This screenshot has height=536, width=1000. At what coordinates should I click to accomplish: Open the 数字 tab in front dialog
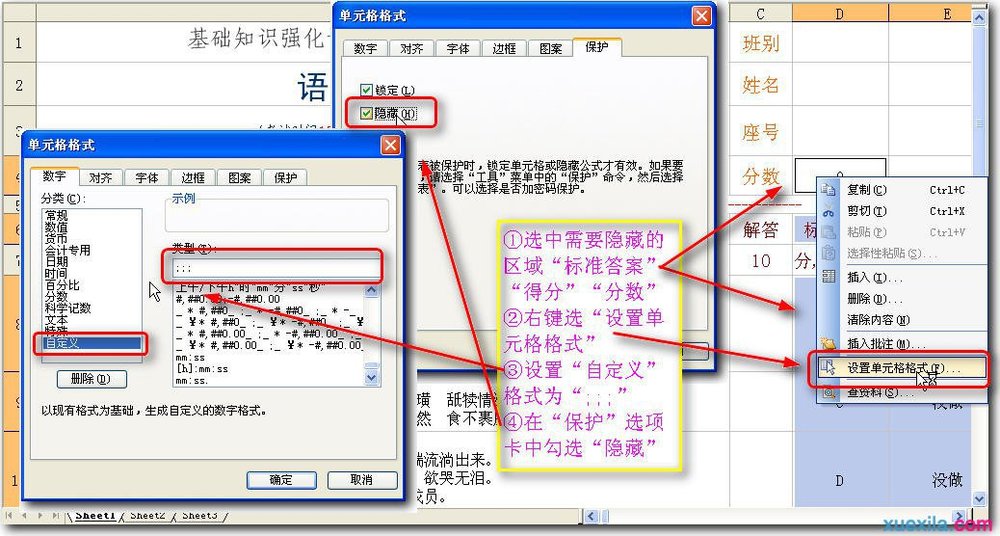point(54,176)
